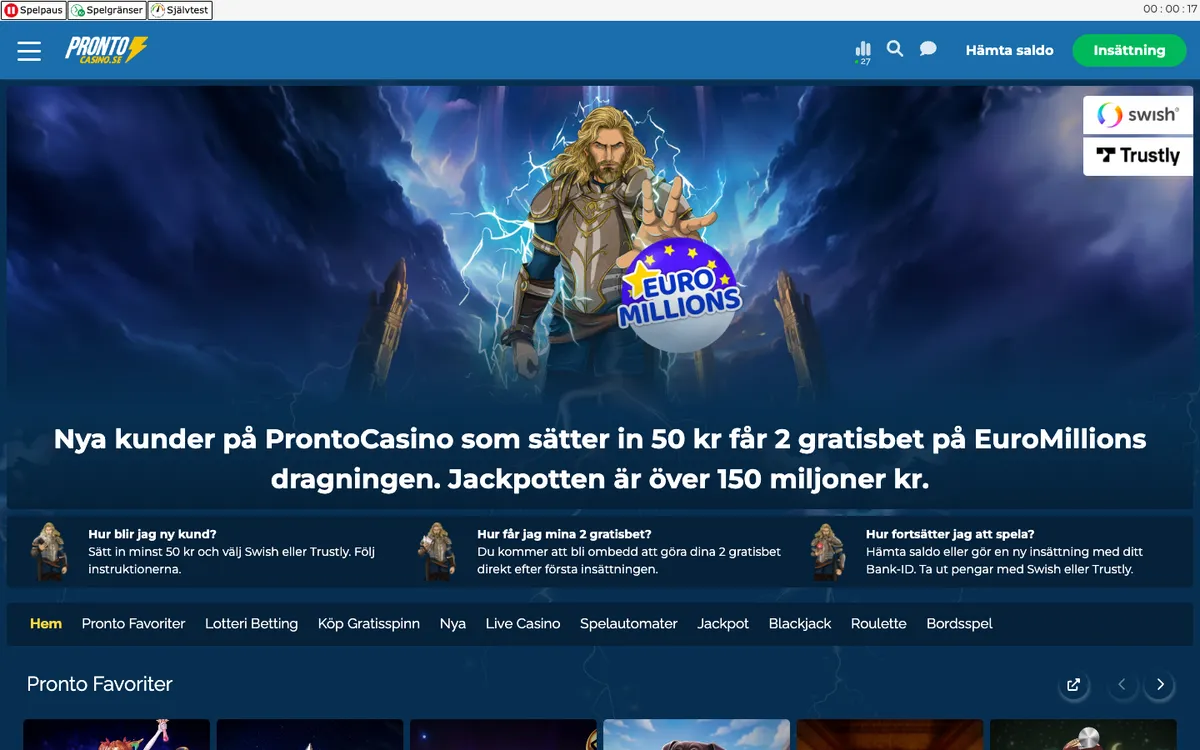Open the hamburger menu

[29, 51]
